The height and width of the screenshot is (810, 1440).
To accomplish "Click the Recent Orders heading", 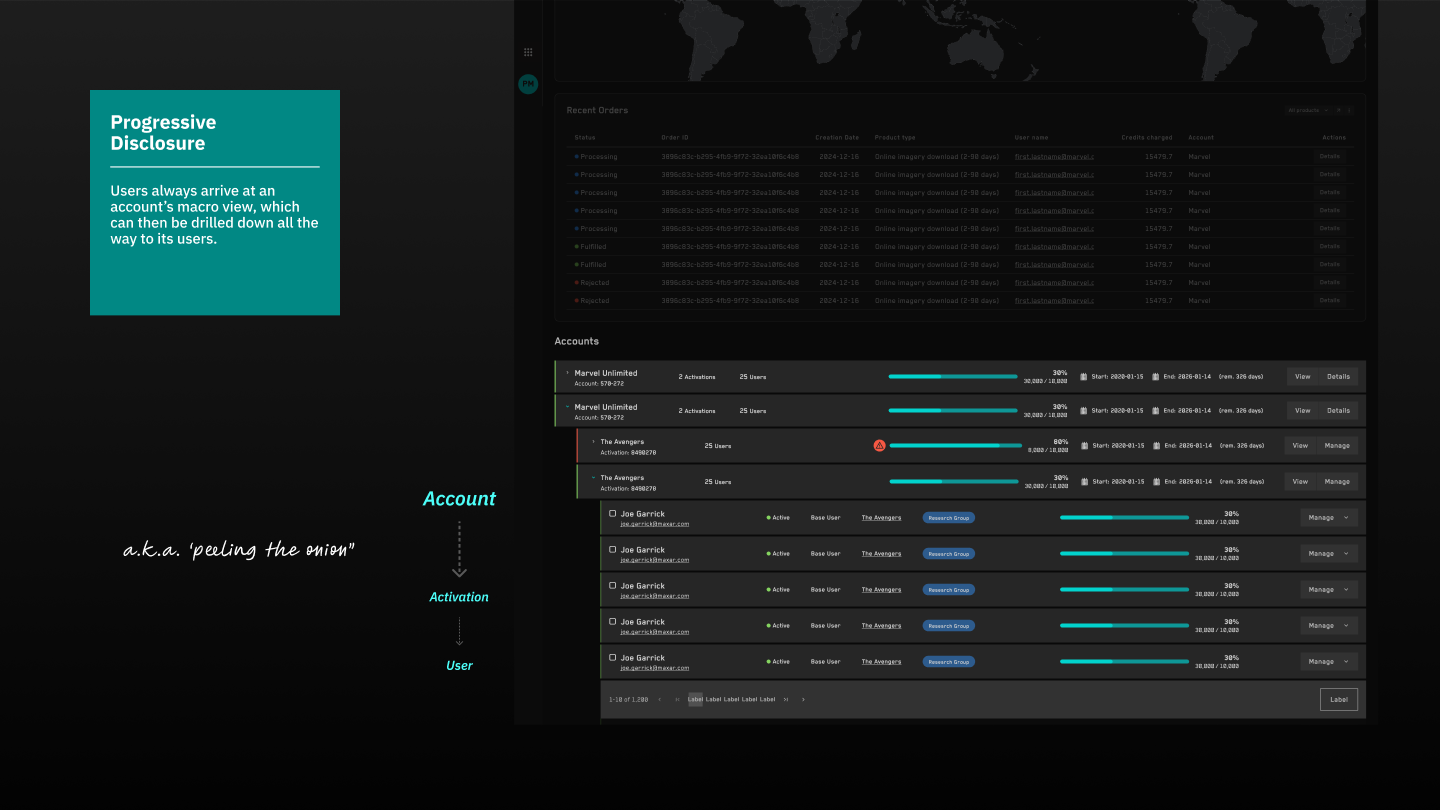I will (x=597, y=110).
